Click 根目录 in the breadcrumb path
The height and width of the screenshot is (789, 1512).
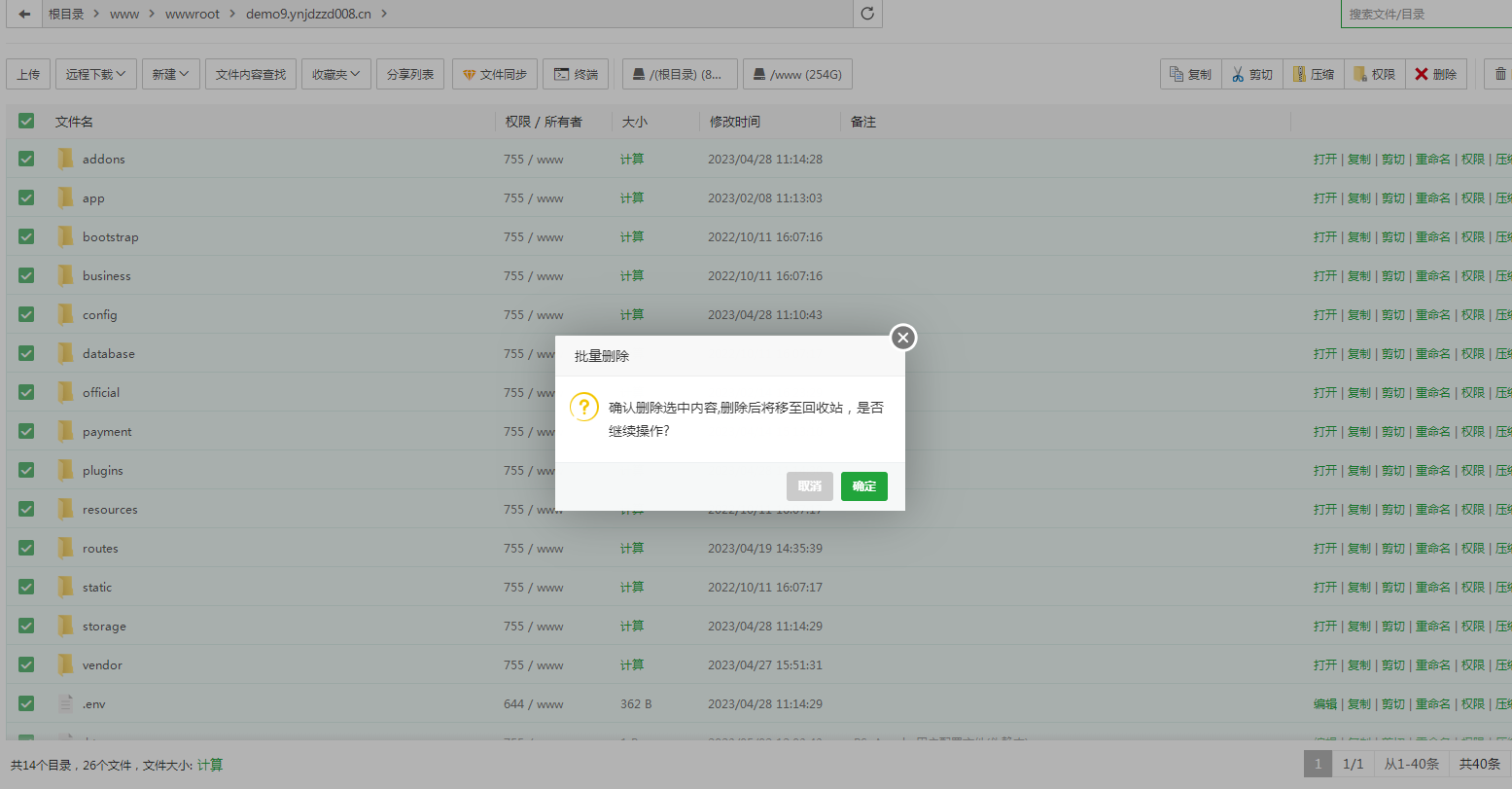[x=66, y=14]
